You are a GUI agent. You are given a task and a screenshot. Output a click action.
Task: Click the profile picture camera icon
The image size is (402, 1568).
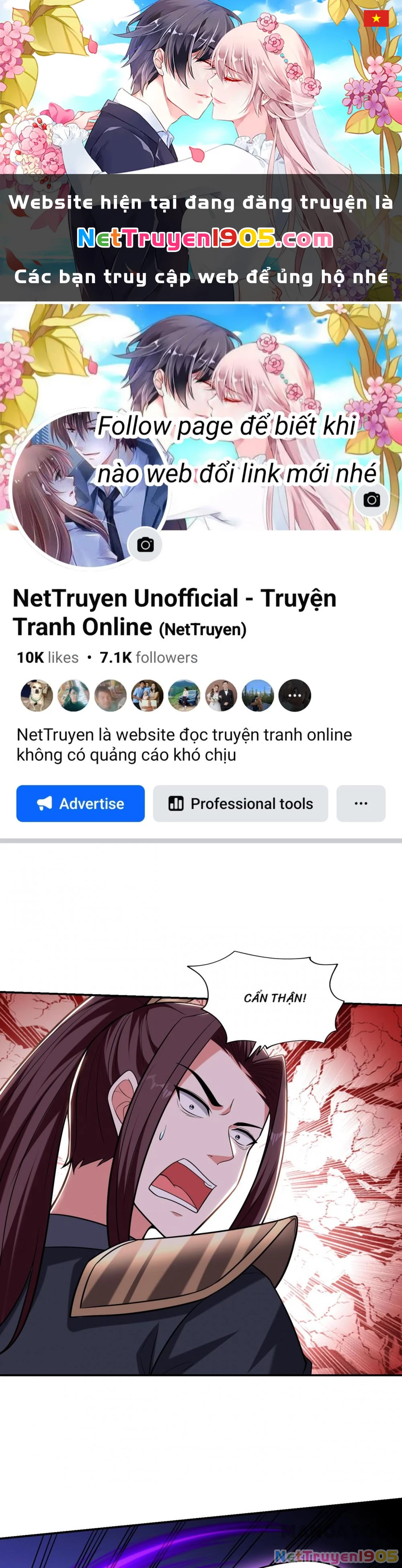pos(145,544)
